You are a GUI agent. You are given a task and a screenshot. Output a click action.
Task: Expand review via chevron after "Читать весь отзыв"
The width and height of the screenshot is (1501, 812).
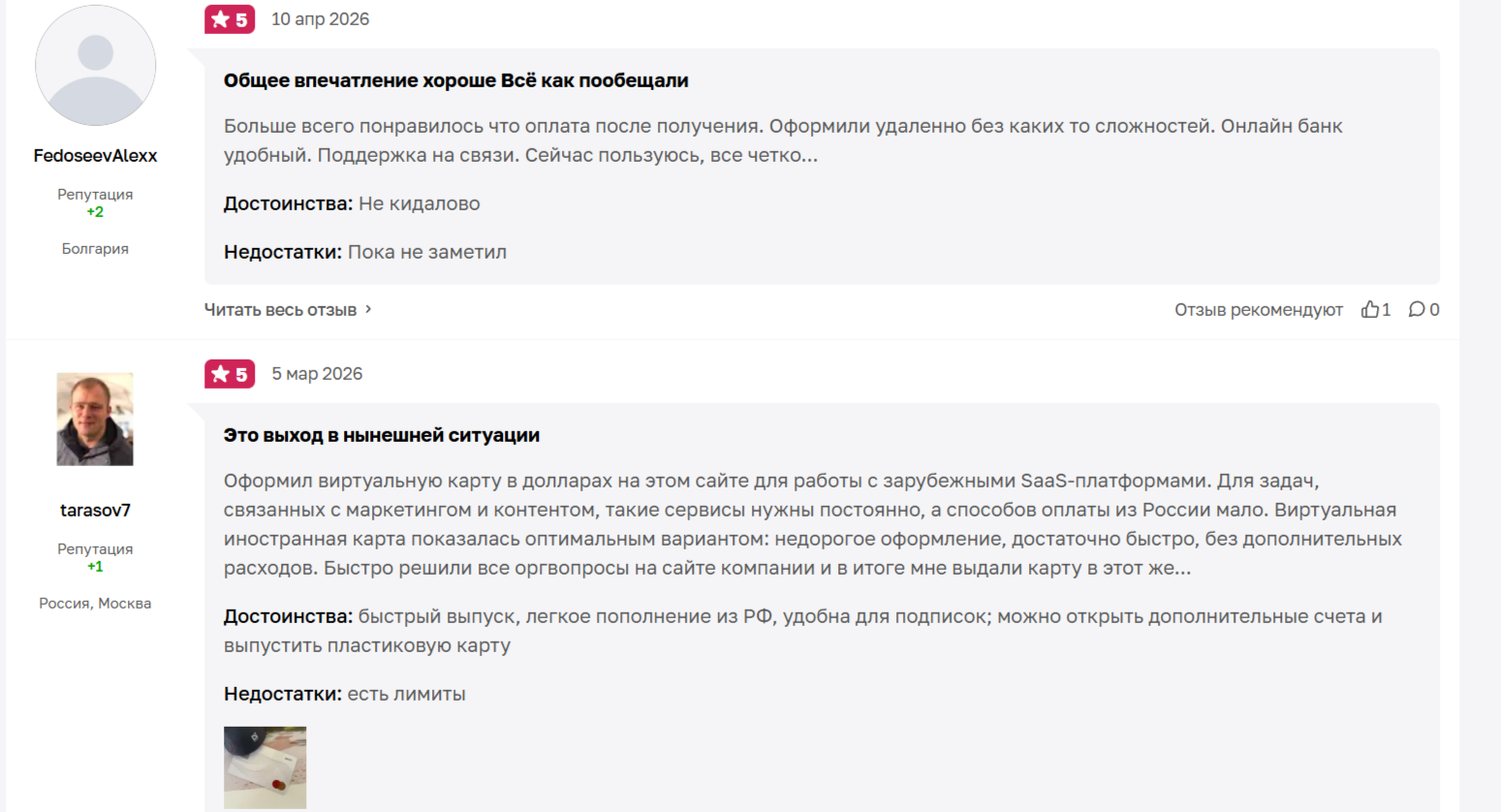368,309
